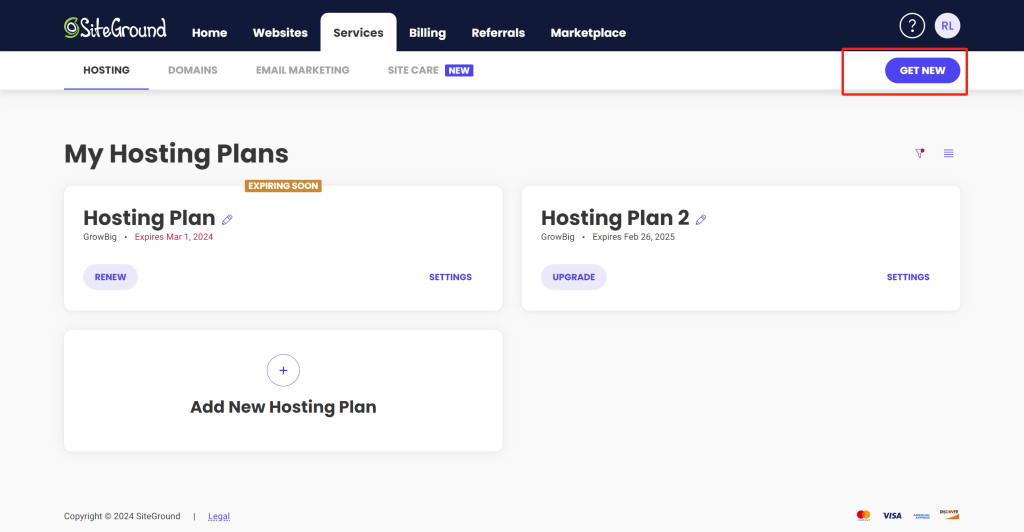Click the Discover card icon in footer
Viewport: 1024px width, 532px height.
(950, 514)
